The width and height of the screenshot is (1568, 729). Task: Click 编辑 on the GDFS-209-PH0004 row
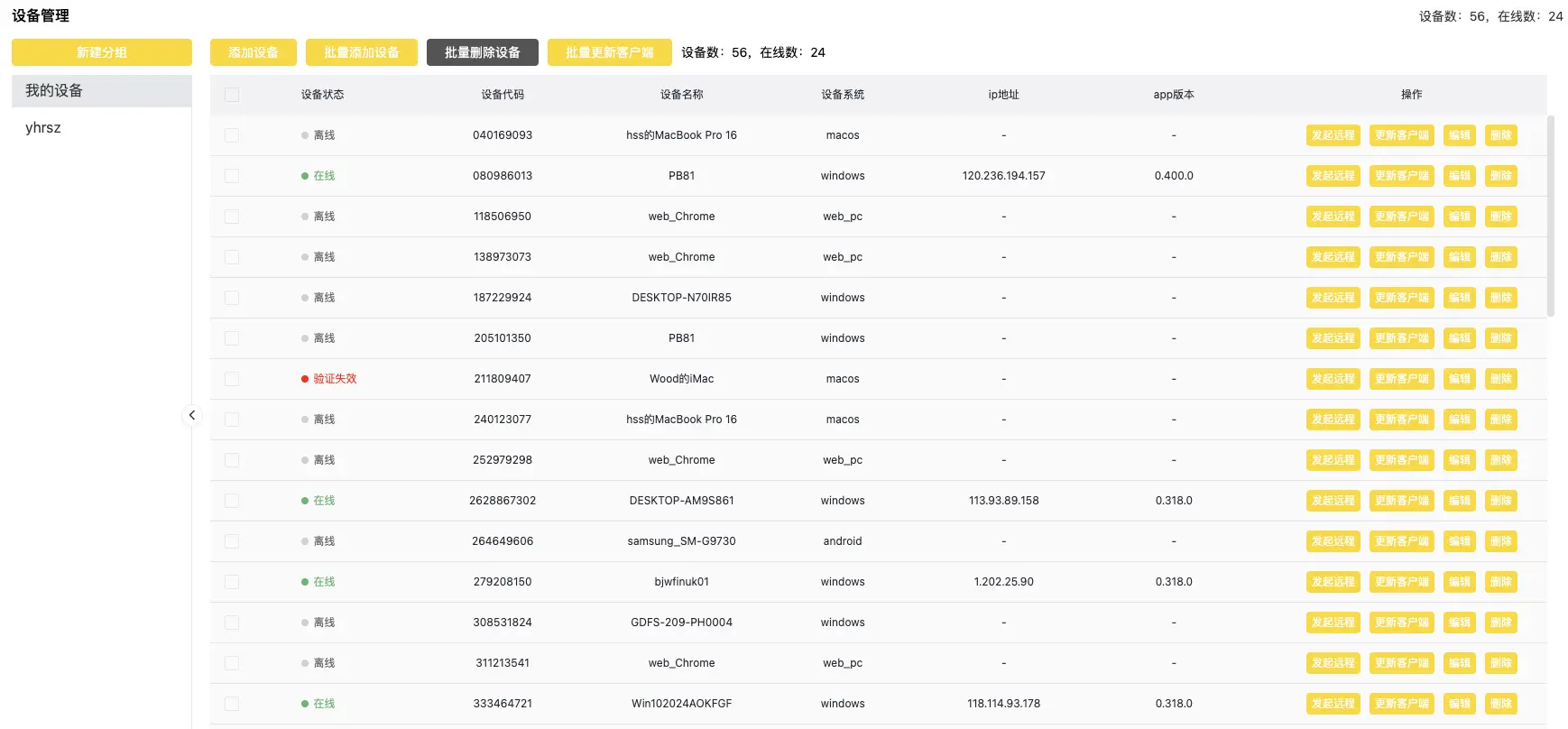tap(1459, 623)
